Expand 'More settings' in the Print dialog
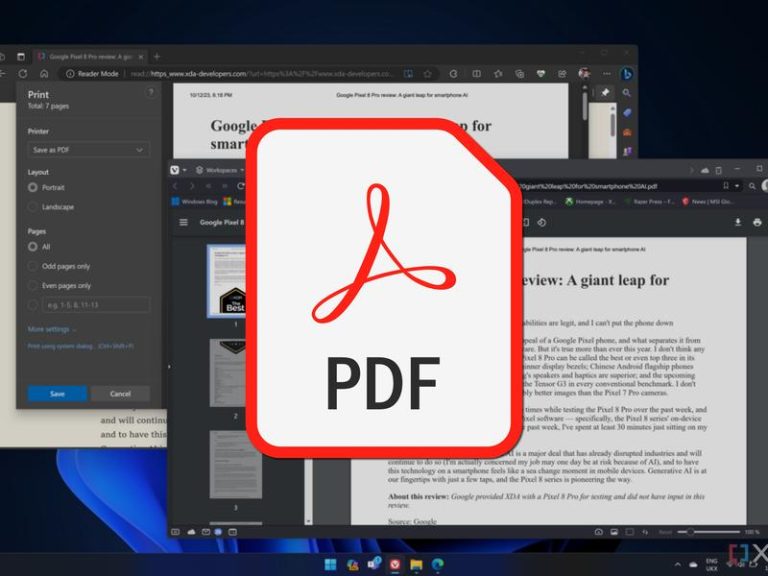This screenshot has height=576, width=768. tap(52, 330)
